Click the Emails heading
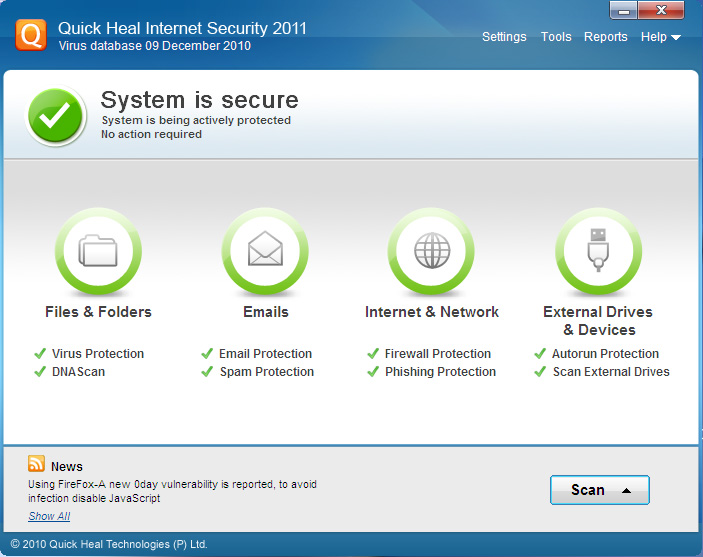 [x=266, y=312]
